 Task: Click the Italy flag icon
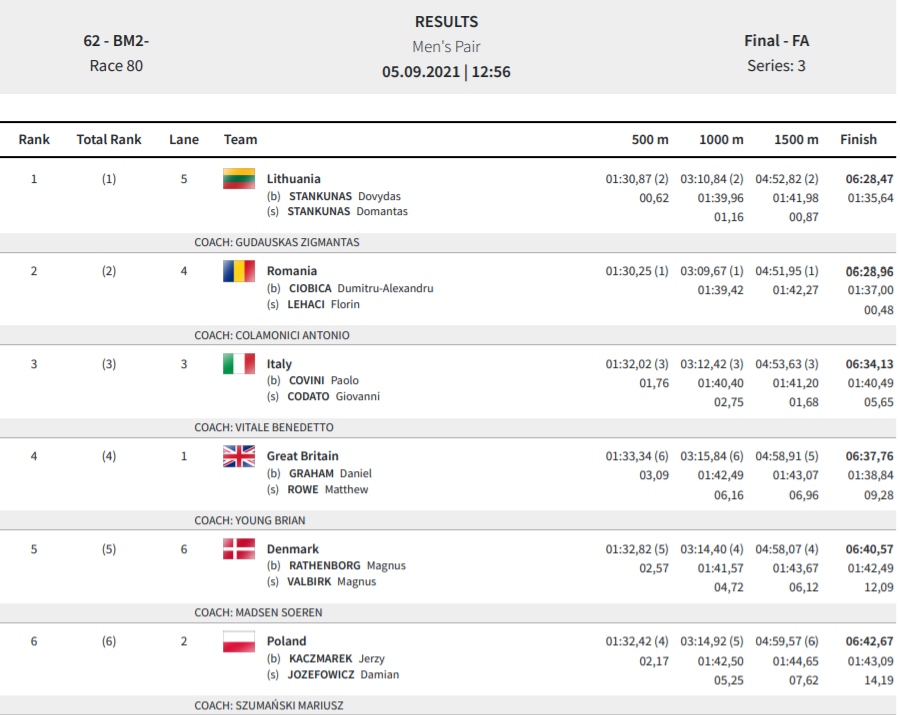point(239,364)
